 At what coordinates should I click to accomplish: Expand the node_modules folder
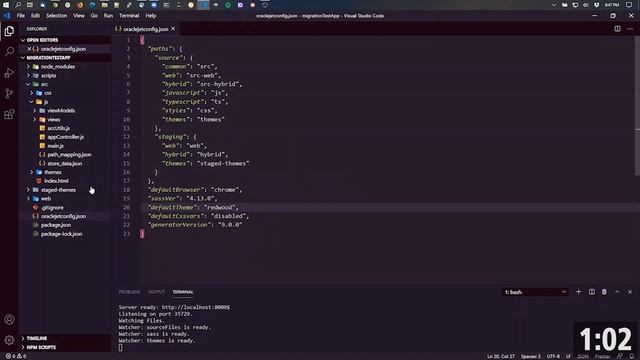tap(28, 67)
